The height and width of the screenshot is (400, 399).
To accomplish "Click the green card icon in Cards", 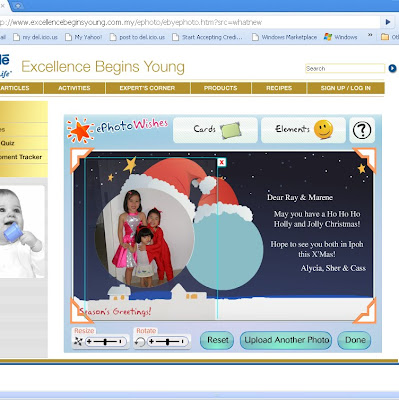I will (x=230, y=130).
